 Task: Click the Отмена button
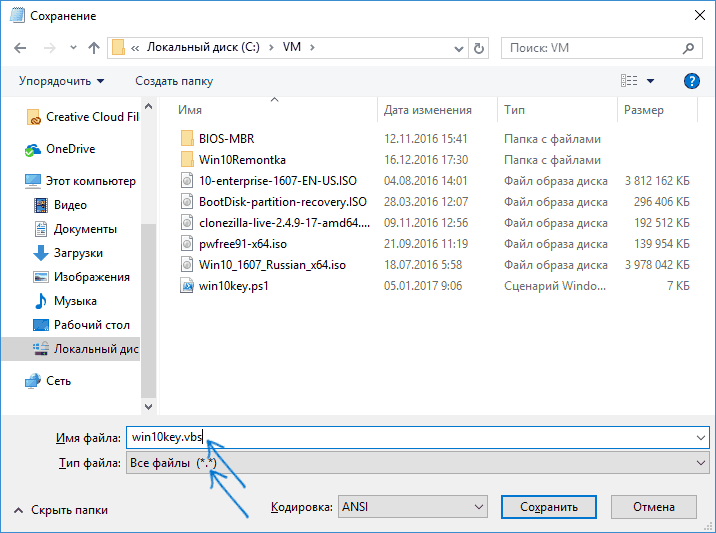(653, 507)
